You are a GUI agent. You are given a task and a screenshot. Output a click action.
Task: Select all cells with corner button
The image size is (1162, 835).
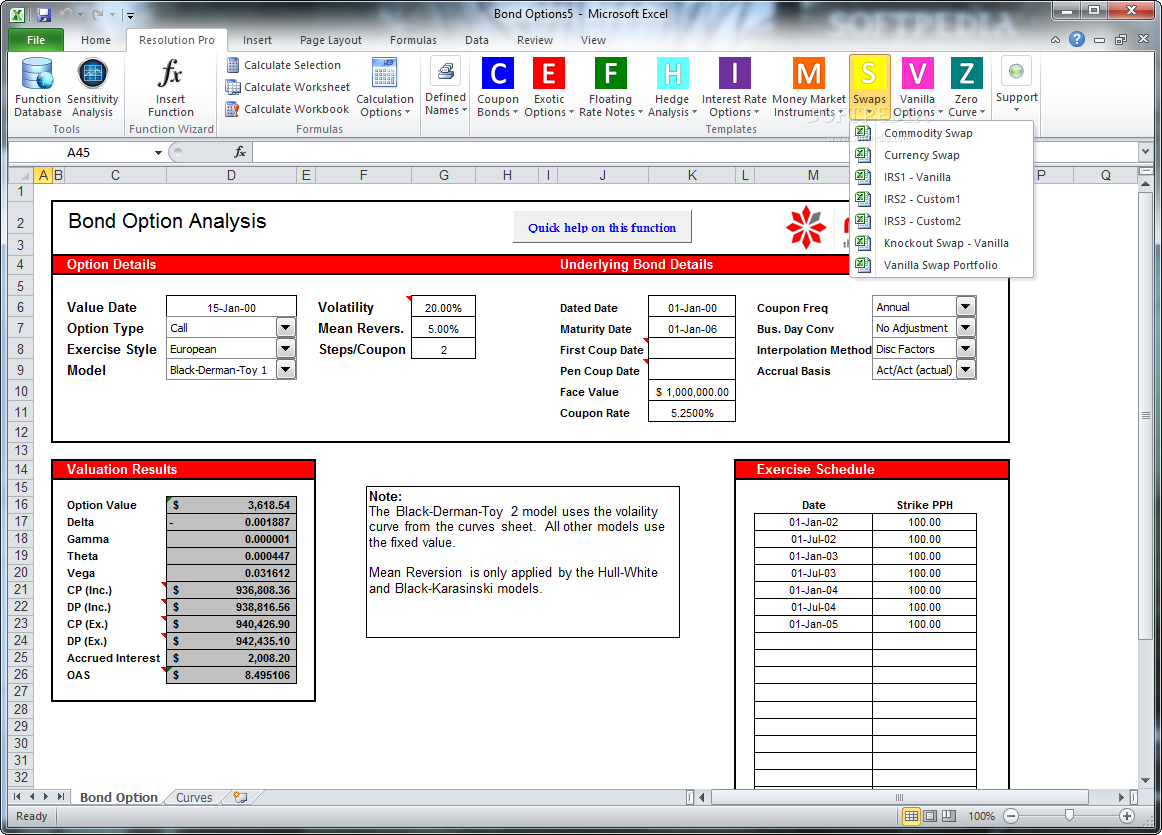click(x=21, y=176)
